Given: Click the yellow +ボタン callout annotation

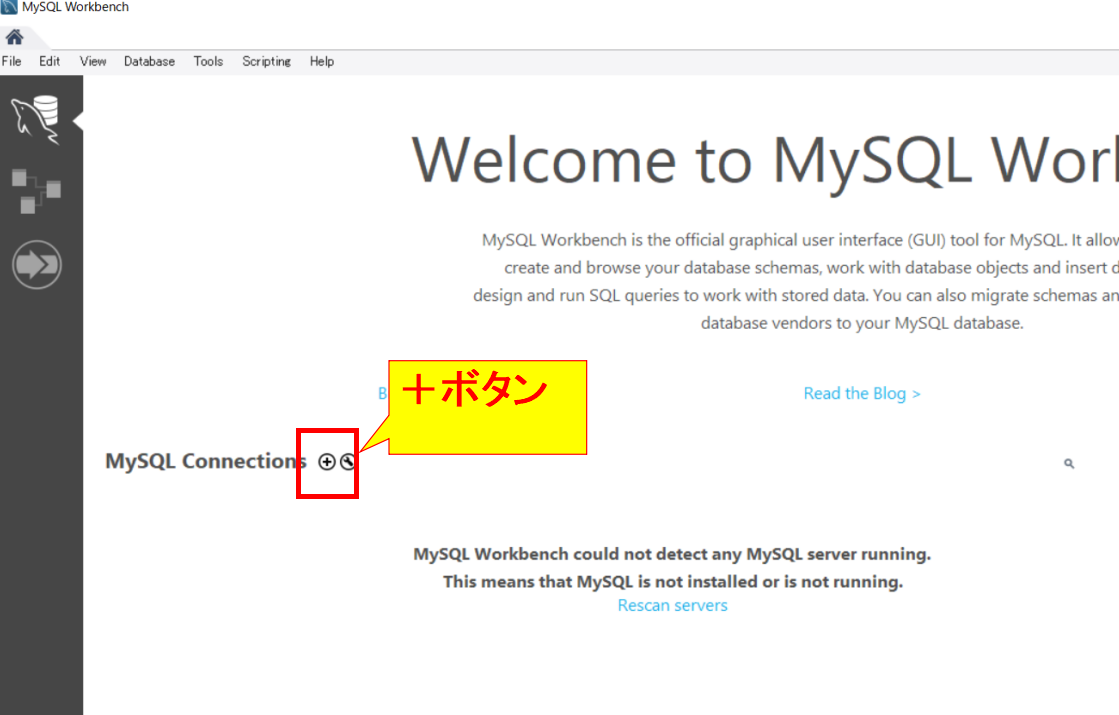Looking at the screenshot, I should click(x=487, y=406).
